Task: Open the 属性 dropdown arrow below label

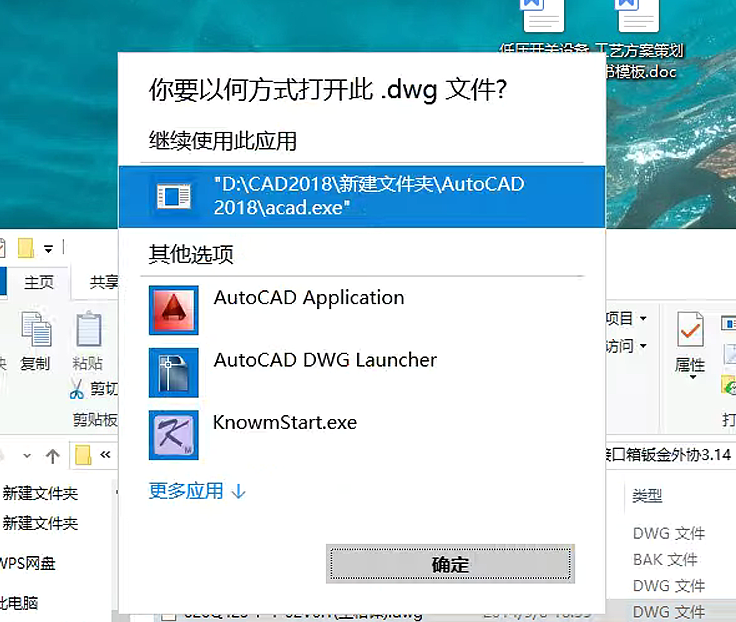Action: pos(693,376)
